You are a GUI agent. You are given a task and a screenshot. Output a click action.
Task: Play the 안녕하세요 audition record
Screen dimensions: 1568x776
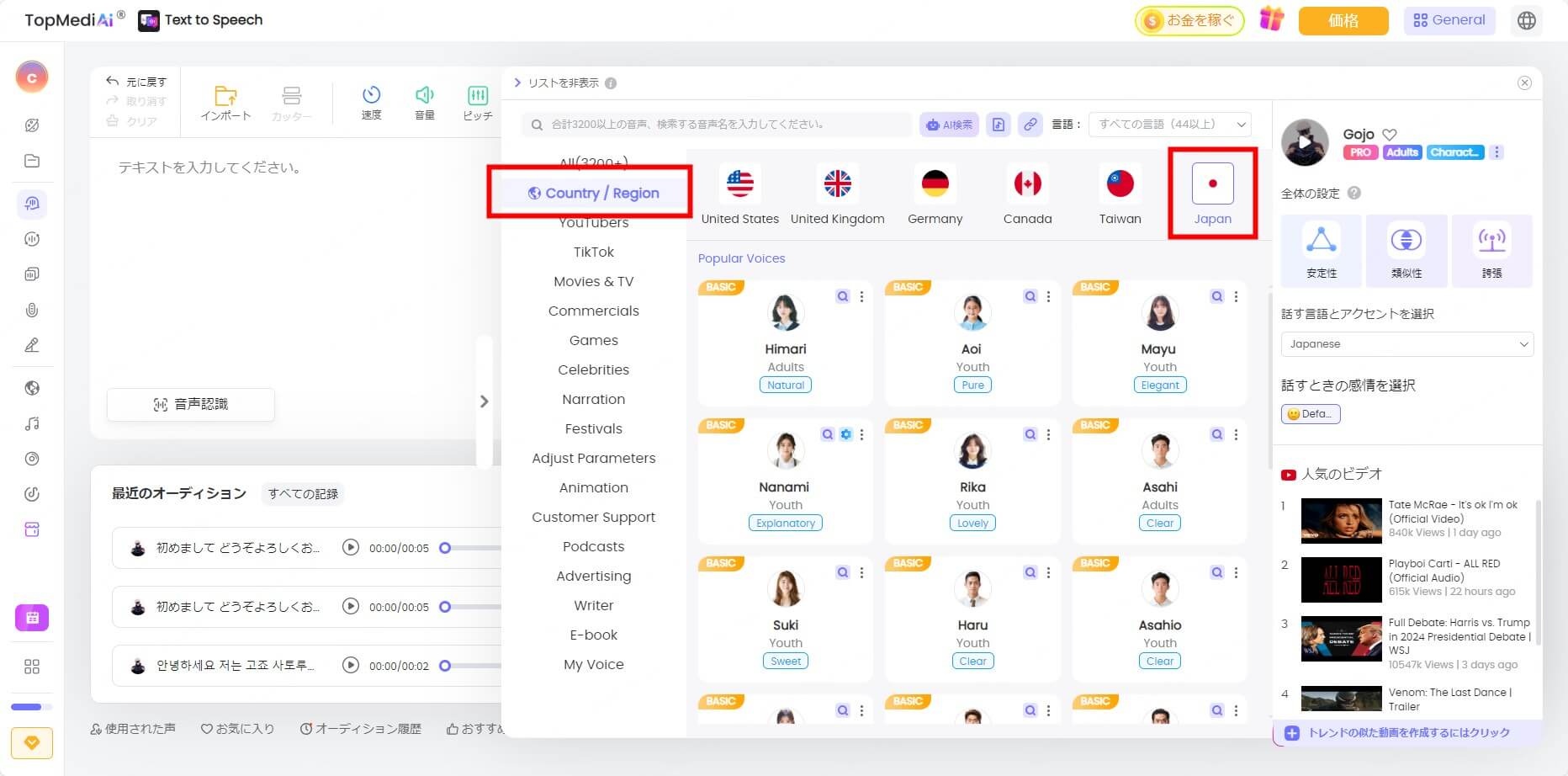351,666
